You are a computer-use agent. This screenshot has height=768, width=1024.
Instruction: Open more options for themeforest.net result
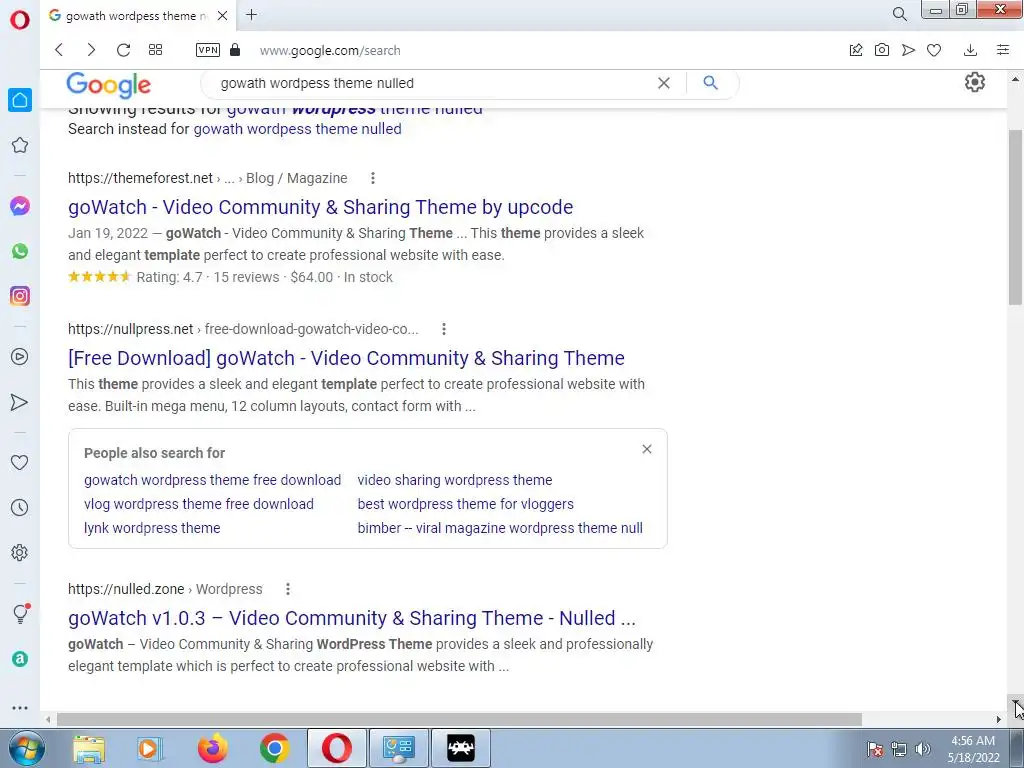pos(372,178)
